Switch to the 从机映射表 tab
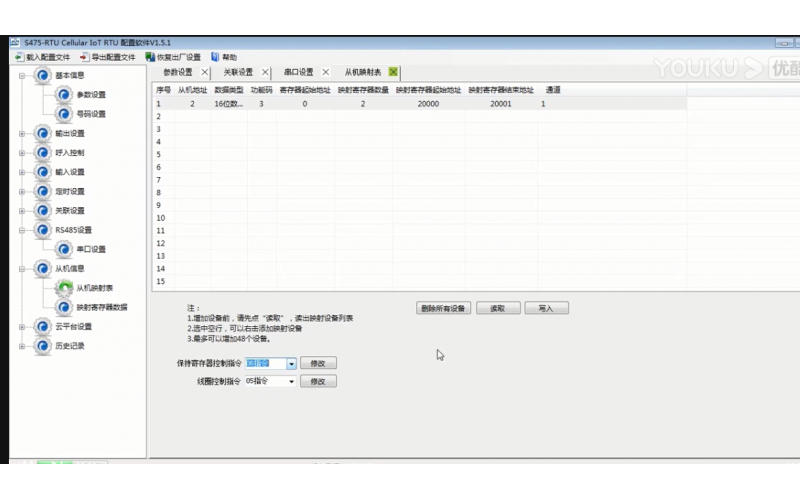The width and height of the screenshot is (800, 500). [363, 72]
